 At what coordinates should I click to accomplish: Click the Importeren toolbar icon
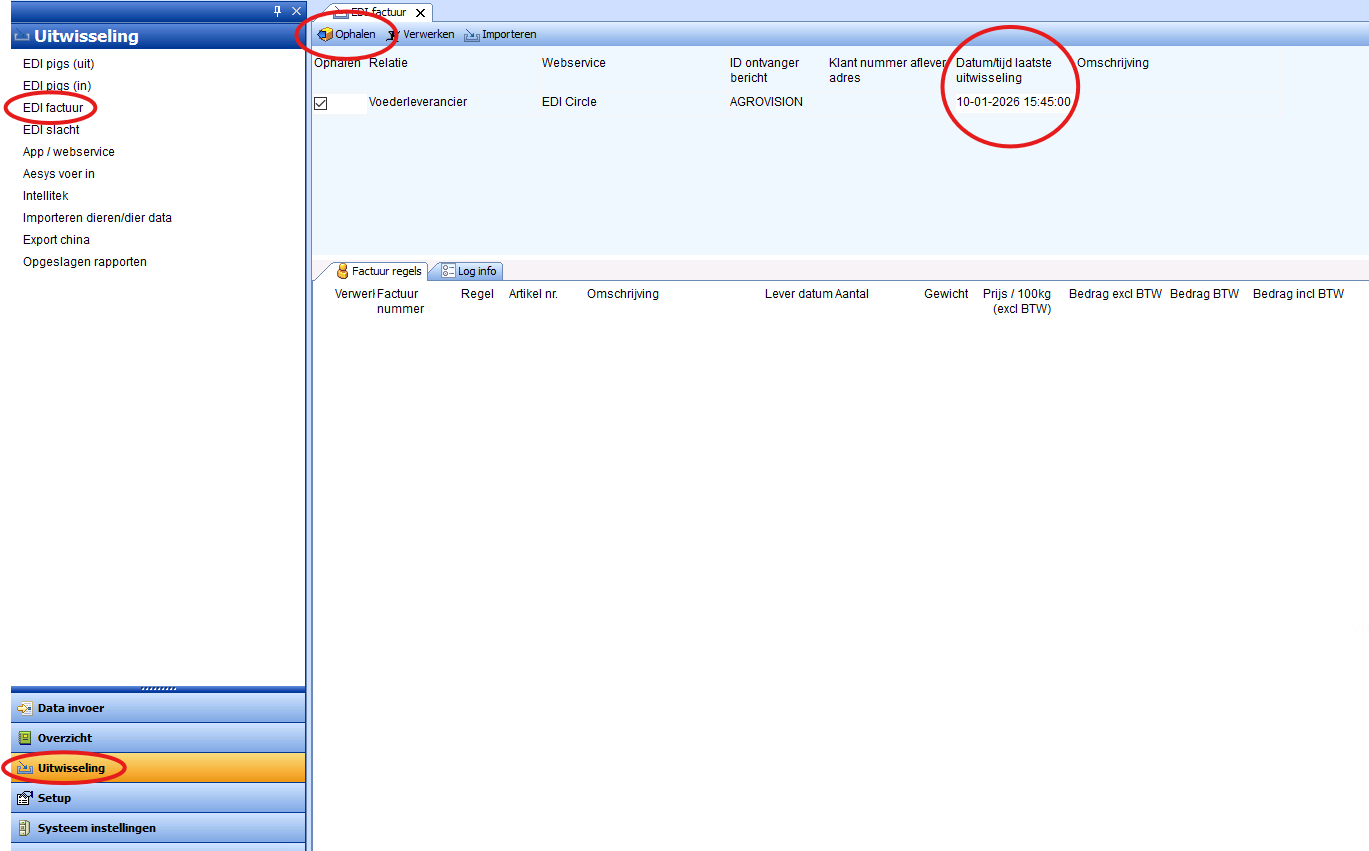[472, 34]
